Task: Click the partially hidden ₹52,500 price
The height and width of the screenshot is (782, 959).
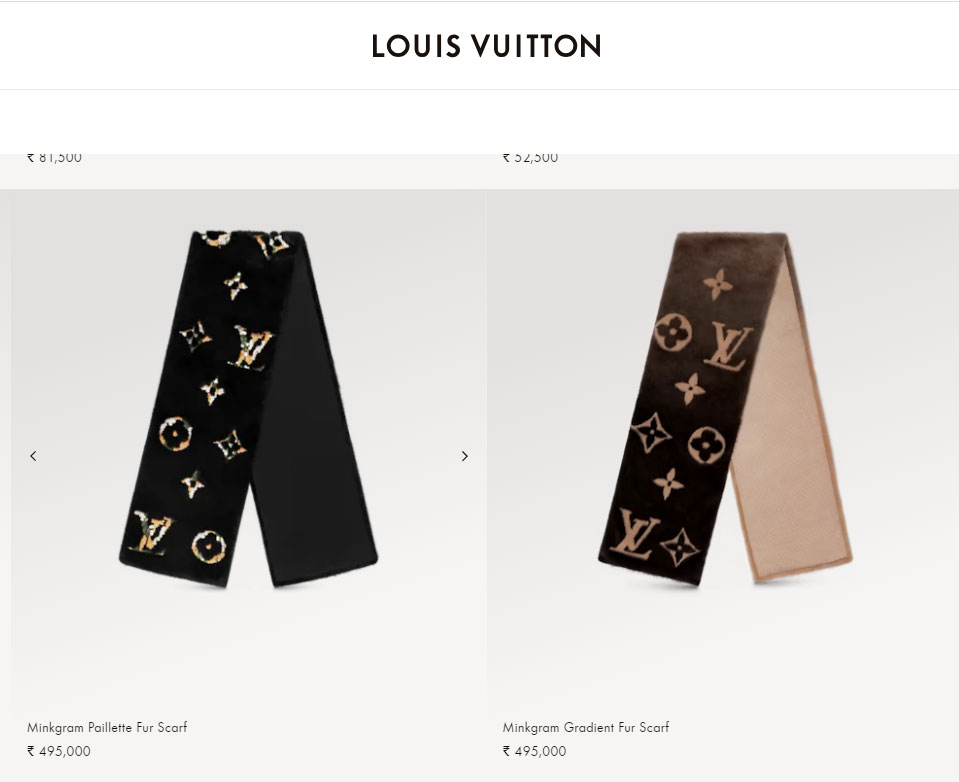Action: (530, 158)
